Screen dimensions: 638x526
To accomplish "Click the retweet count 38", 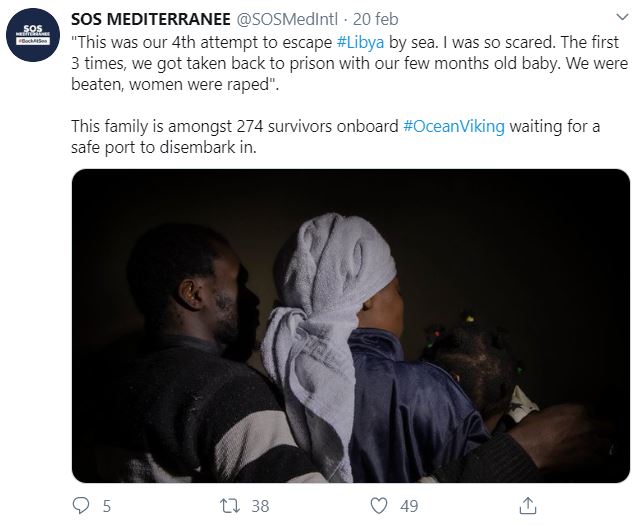I will [260, 506].
